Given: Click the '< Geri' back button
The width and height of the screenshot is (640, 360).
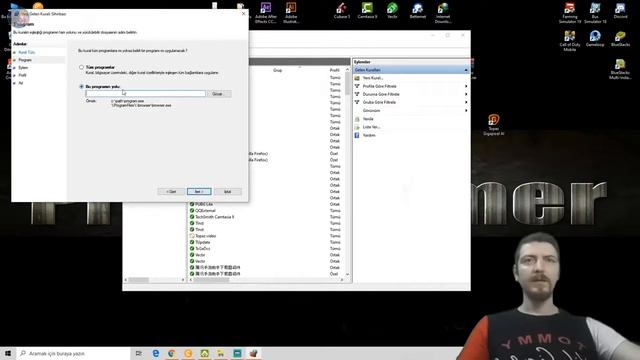Looking at the screenshot, I should tap(171, 191).
